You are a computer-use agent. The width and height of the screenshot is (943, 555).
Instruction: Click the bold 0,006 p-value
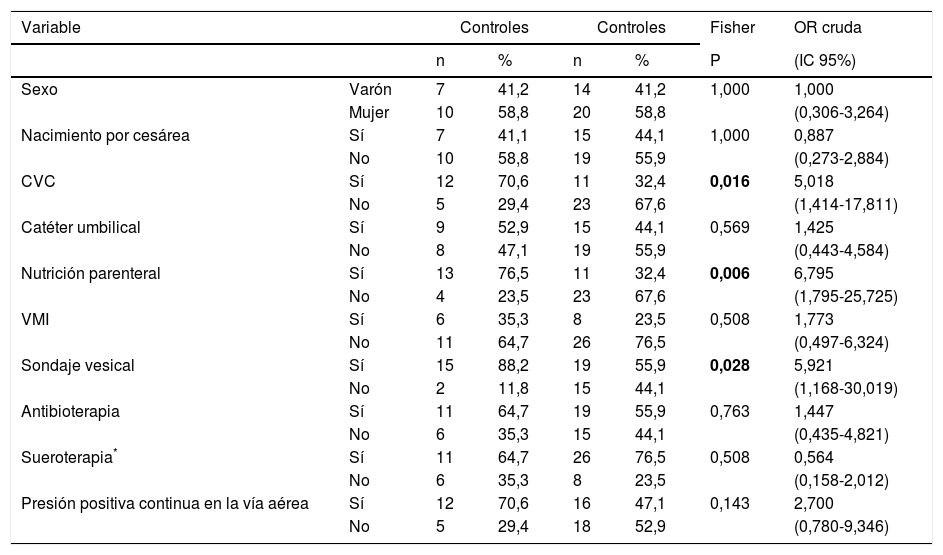(x=729, y=273)
